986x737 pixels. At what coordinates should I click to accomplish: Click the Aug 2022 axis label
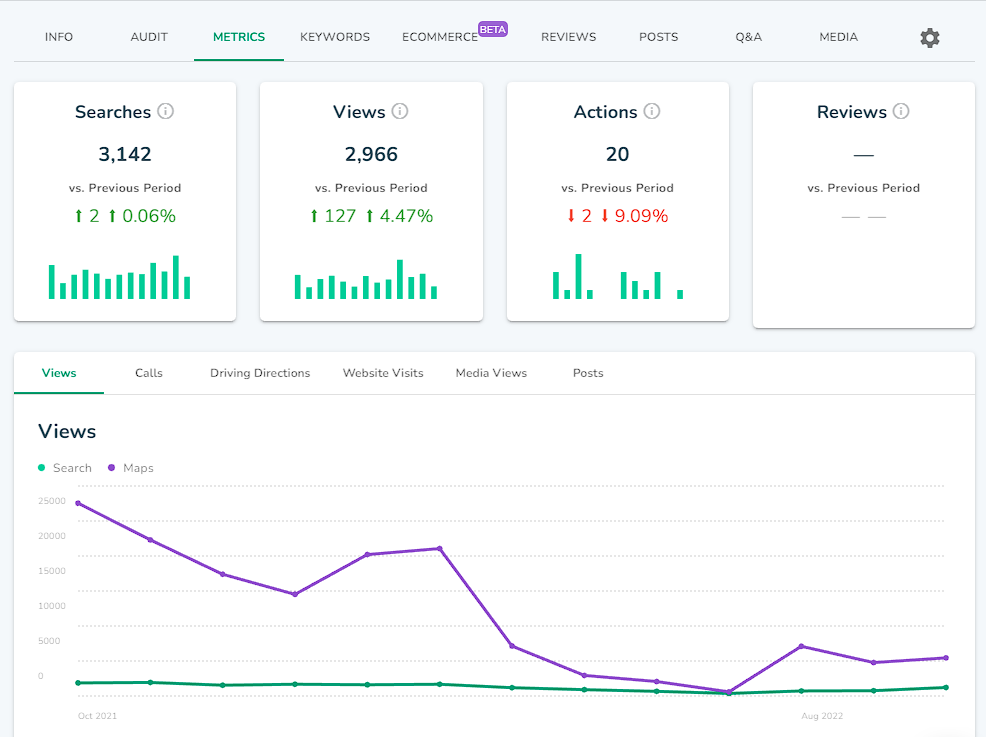(822, 716)
